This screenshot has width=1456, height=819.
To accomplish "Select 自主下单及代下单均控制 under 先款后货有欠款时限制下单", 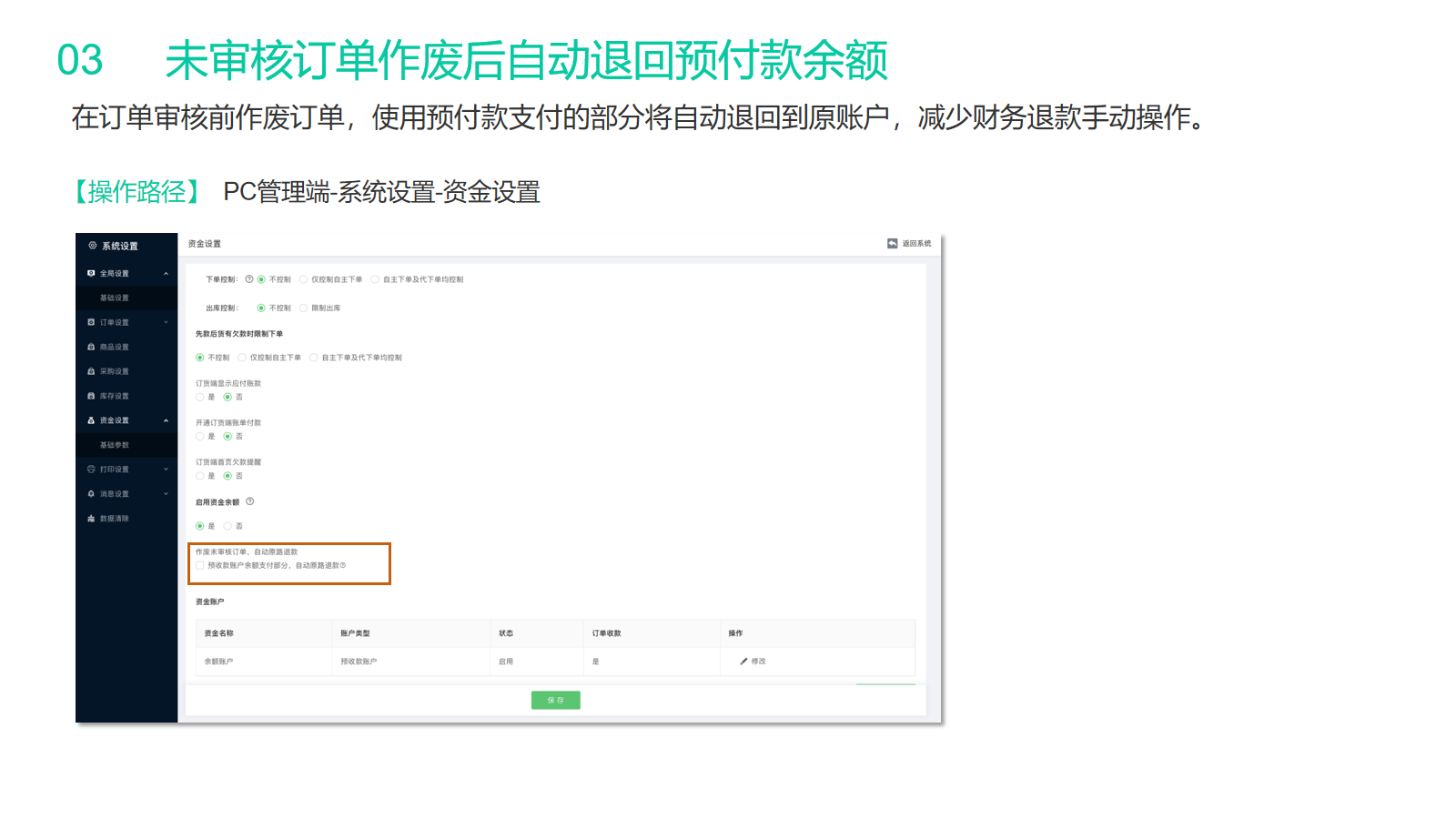I will point(314,358).
